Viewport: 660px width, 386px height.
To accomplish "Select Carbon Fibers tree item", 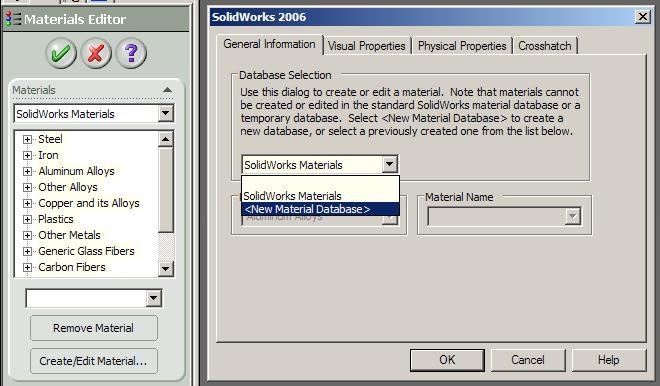I will 72,267.
